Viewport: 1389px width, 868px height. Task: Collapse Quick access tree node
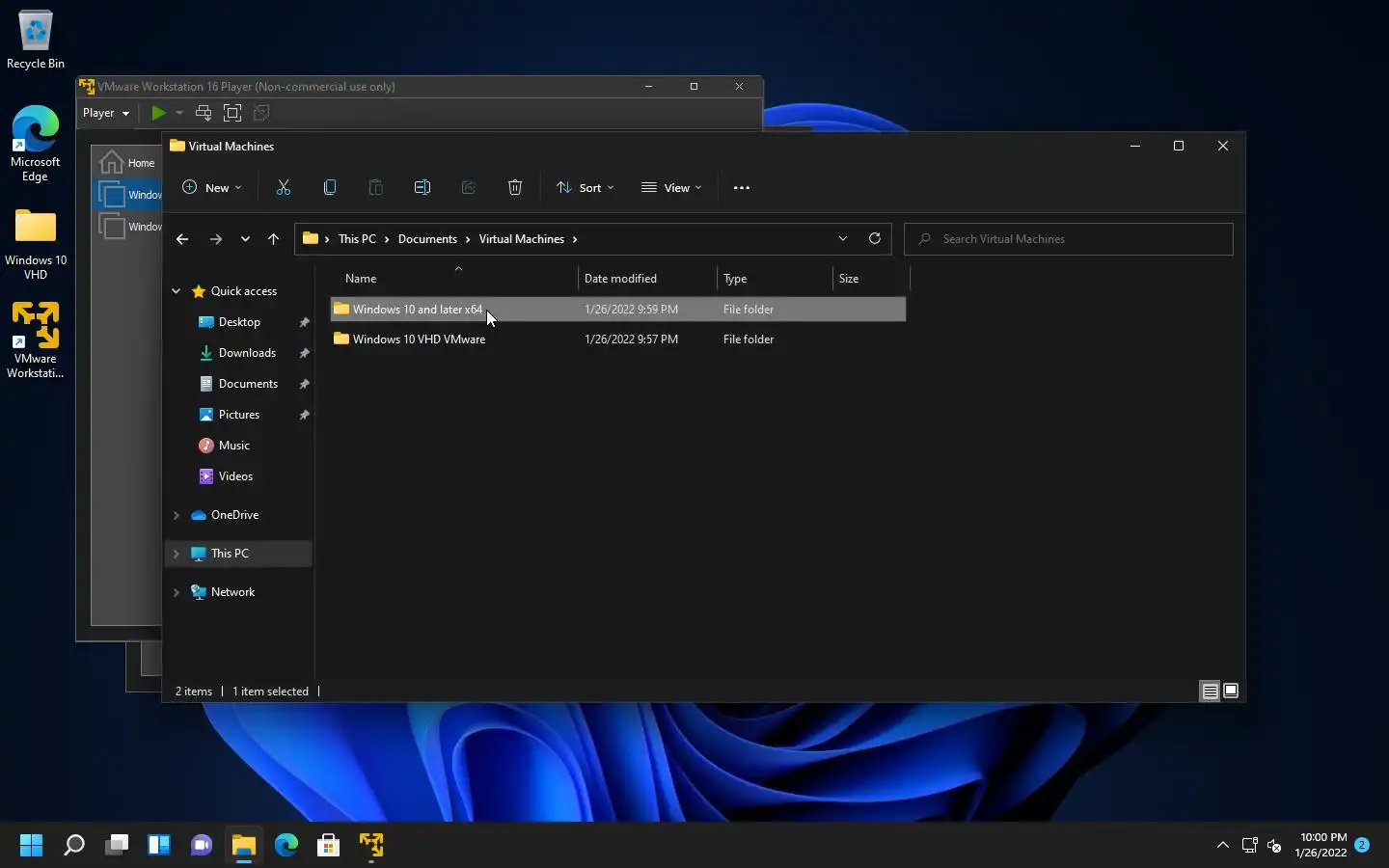(x=177, y=291)
